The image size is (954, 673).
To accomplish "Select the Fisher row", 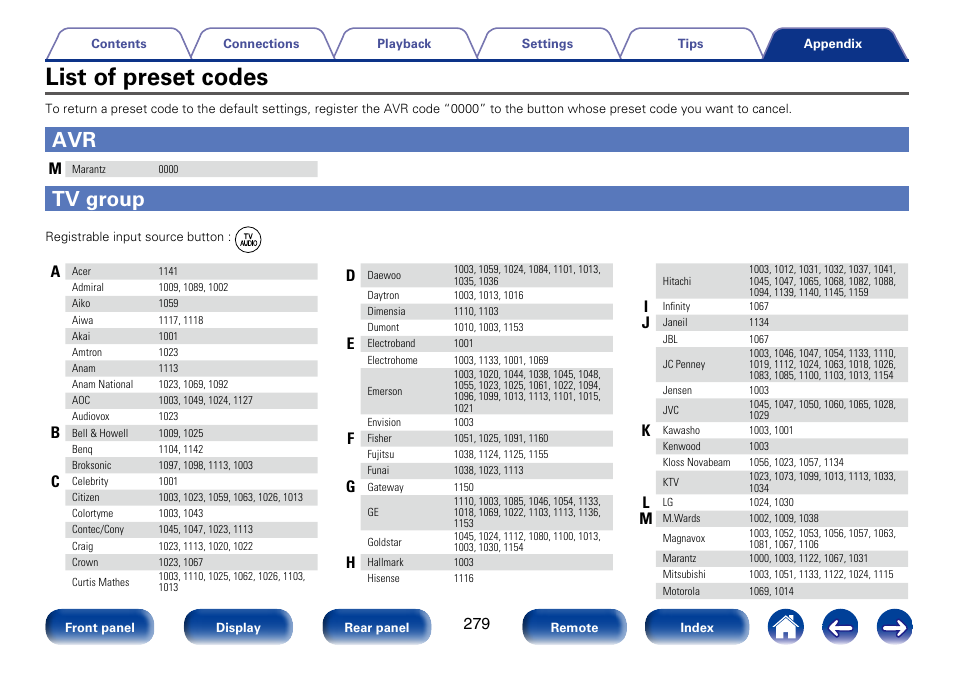I will (487, 438).
